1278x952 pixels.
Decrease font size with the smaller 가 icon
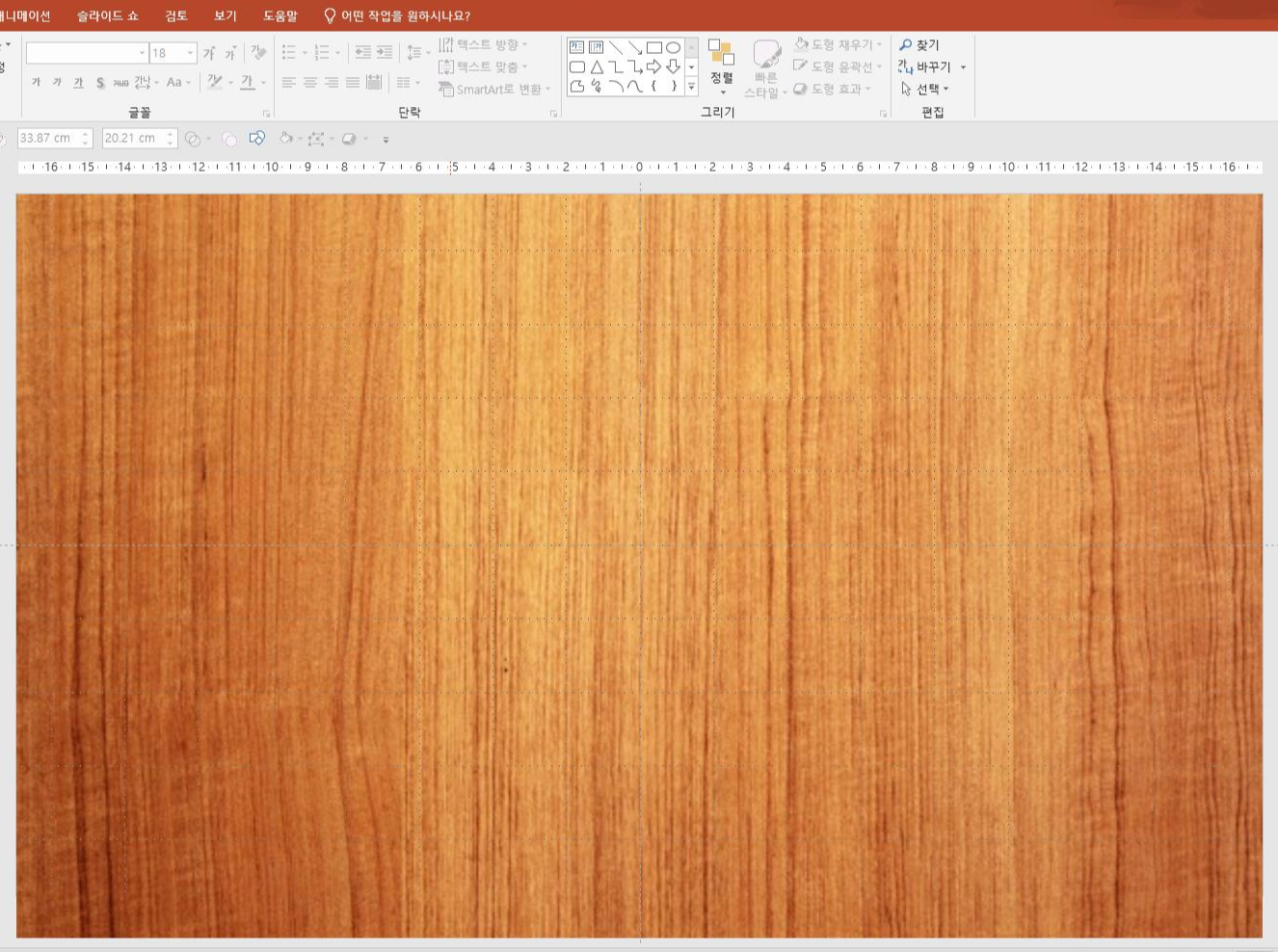pos(230,53)
